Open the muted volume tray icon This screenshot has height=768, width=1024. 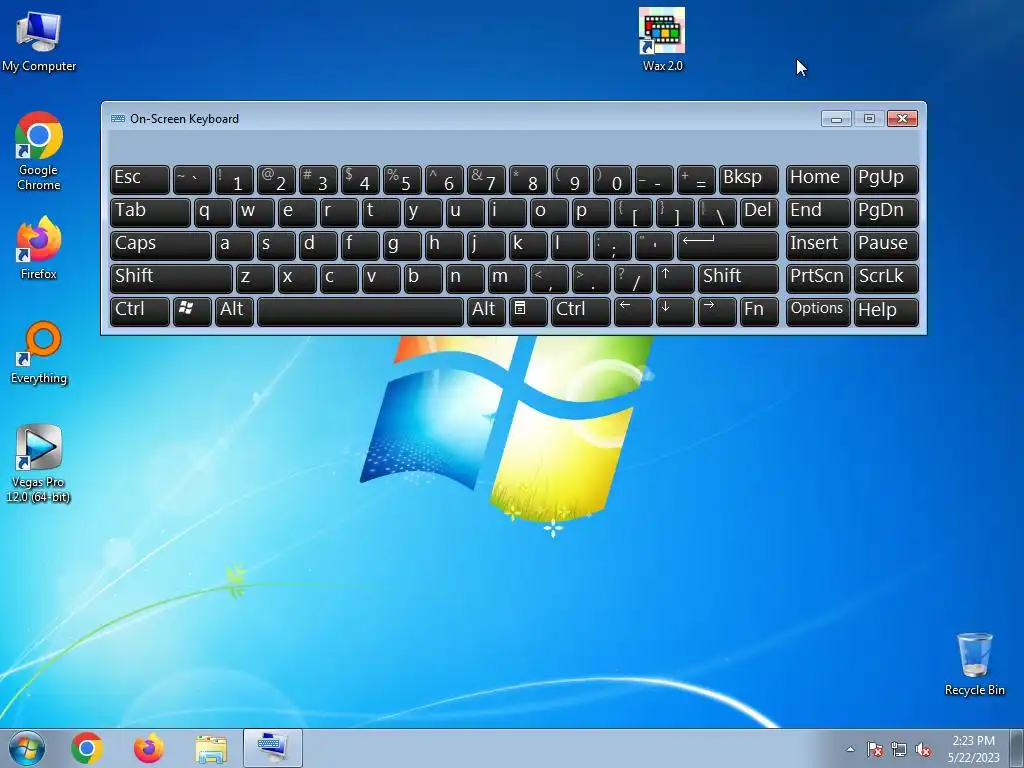point(923,749)
